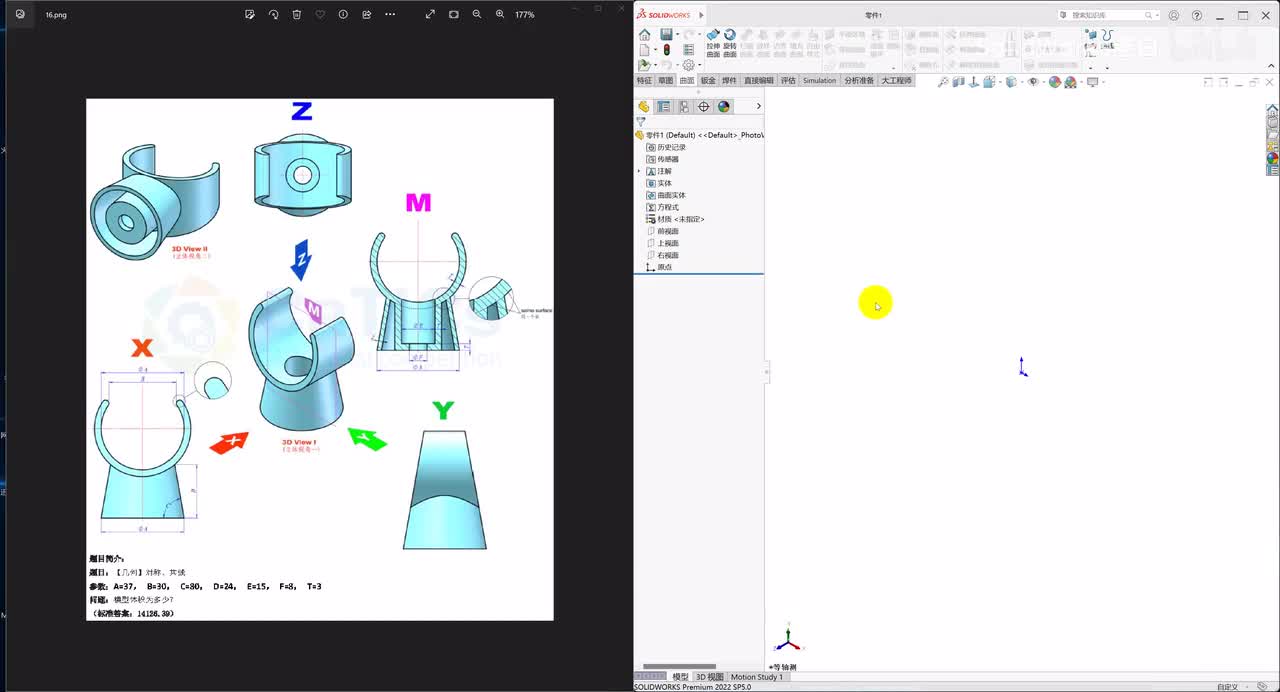Share the image from Photos toolbar

(366, 15)
